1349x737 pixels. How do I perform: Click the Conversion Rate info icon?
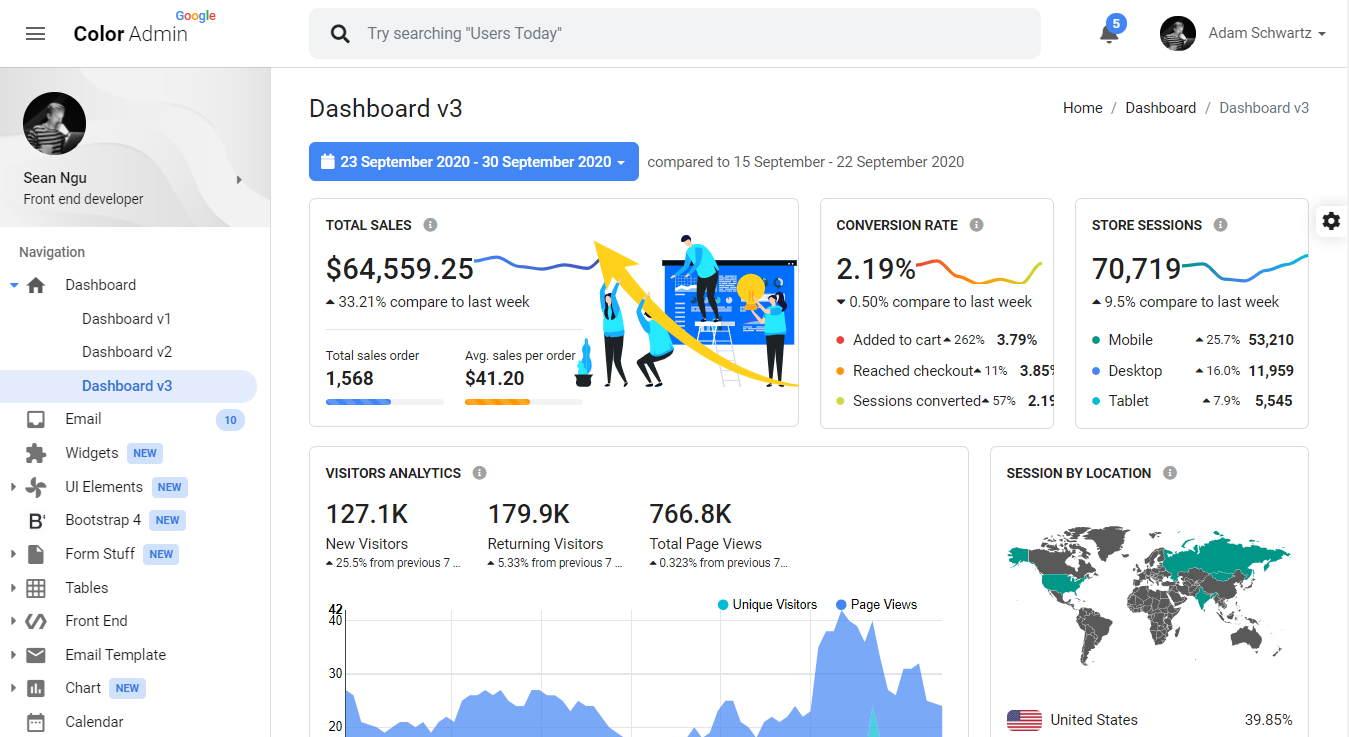coord(976,225)
